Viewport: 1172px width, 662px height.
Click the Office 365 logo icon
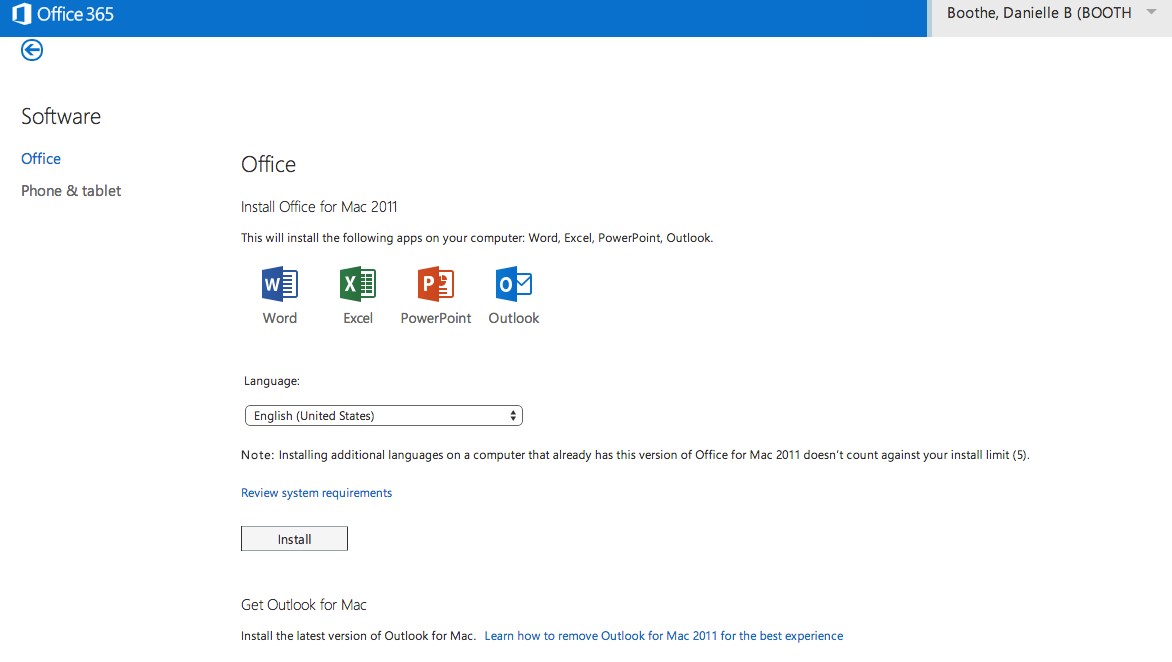[x=22, y=13]
